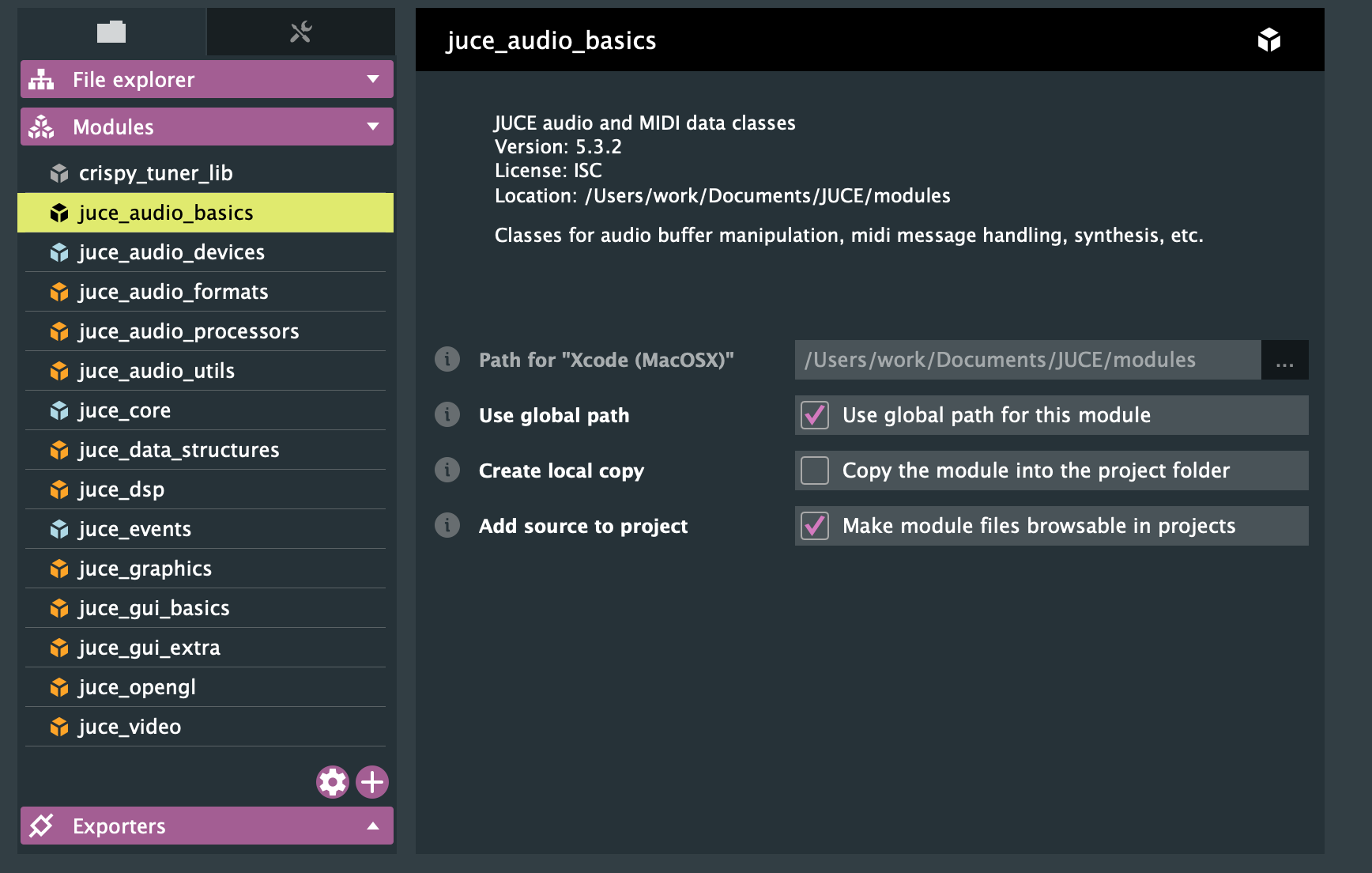Click the Modules panel header label

pos(113,127)
